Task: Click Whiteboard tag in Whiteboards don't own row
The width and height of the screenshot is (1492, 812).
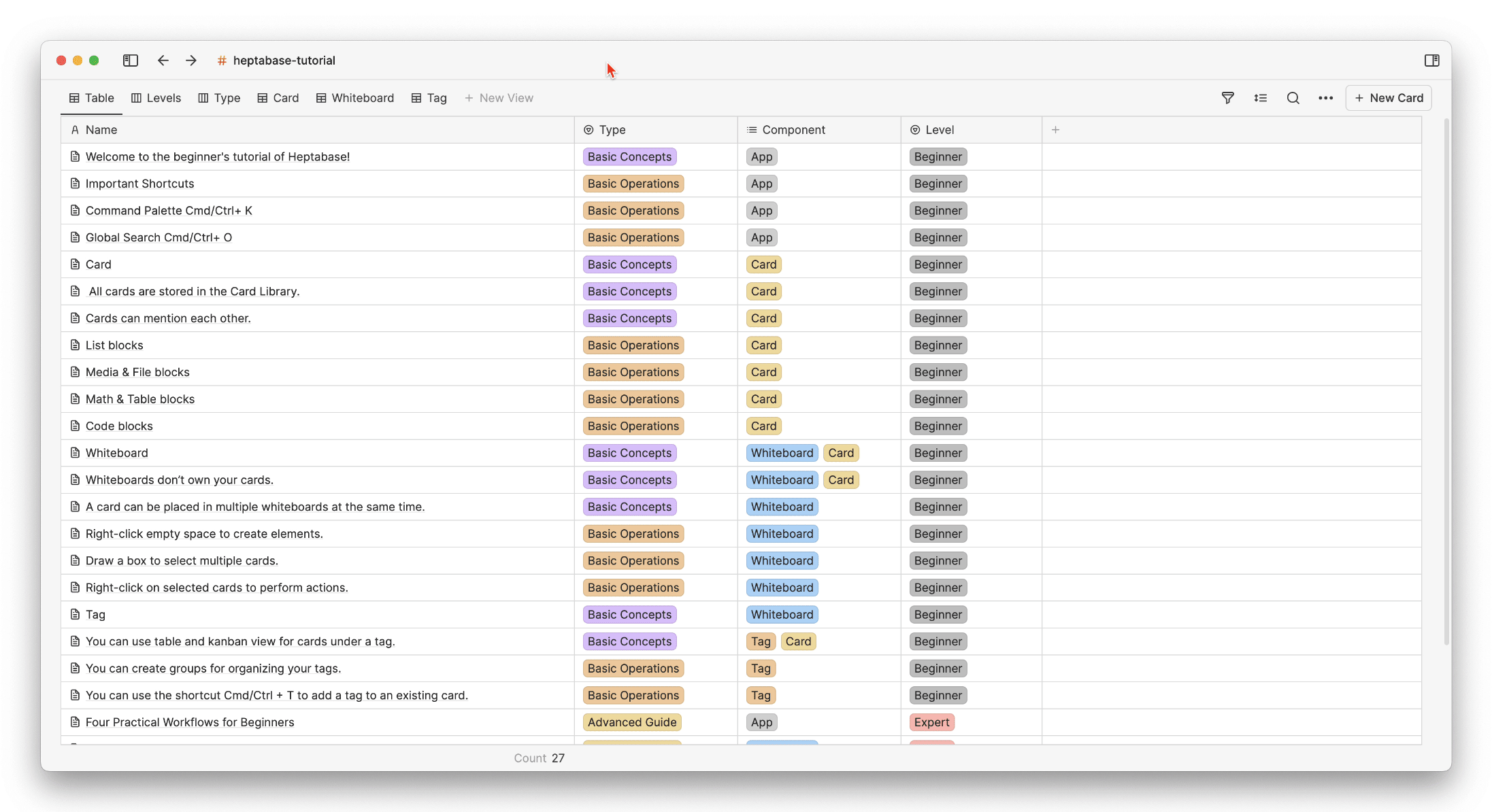Action: (x=782, y=480)
